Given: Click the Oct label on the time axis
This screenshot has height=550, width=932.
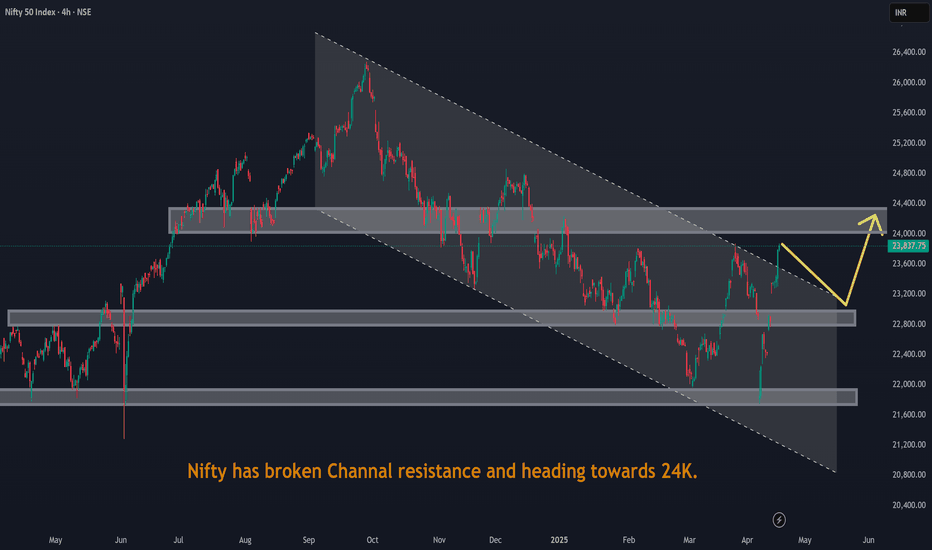Looking at the screenshot, I should tap(372, 540).
